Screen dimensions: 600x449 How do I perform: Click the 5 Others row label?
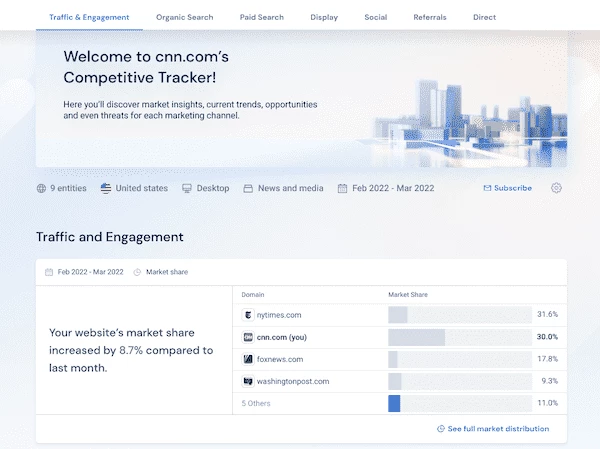coord(256,403)
